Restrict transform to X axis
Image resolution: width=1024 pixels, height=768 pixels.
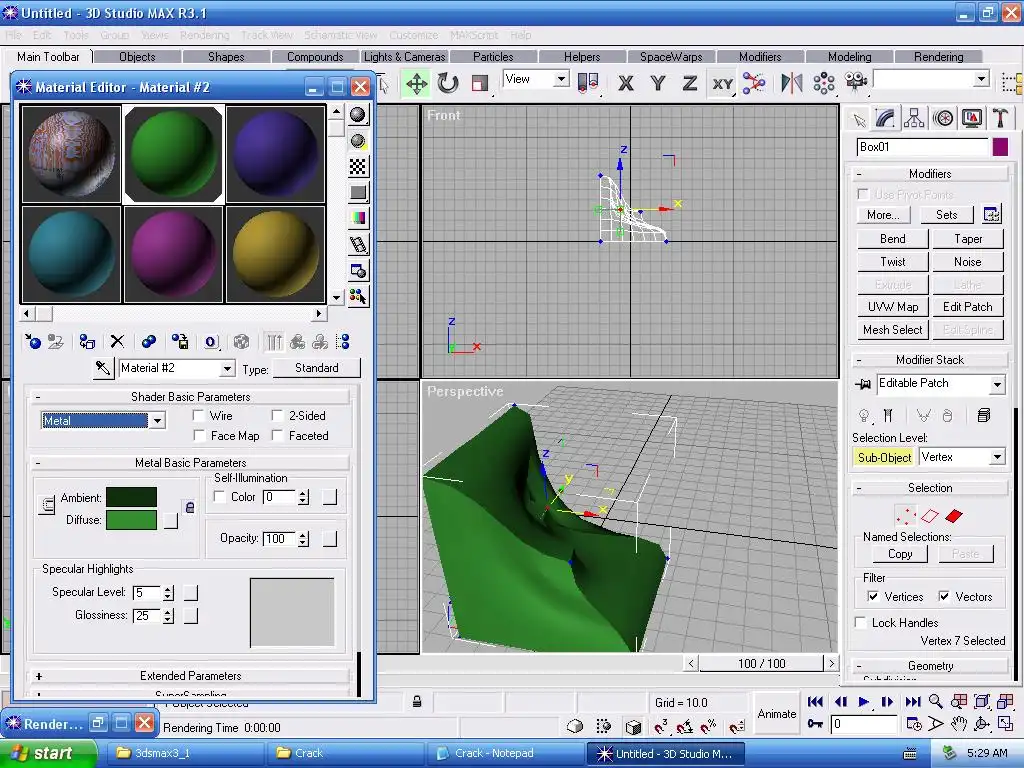click(x=626, y=84)
